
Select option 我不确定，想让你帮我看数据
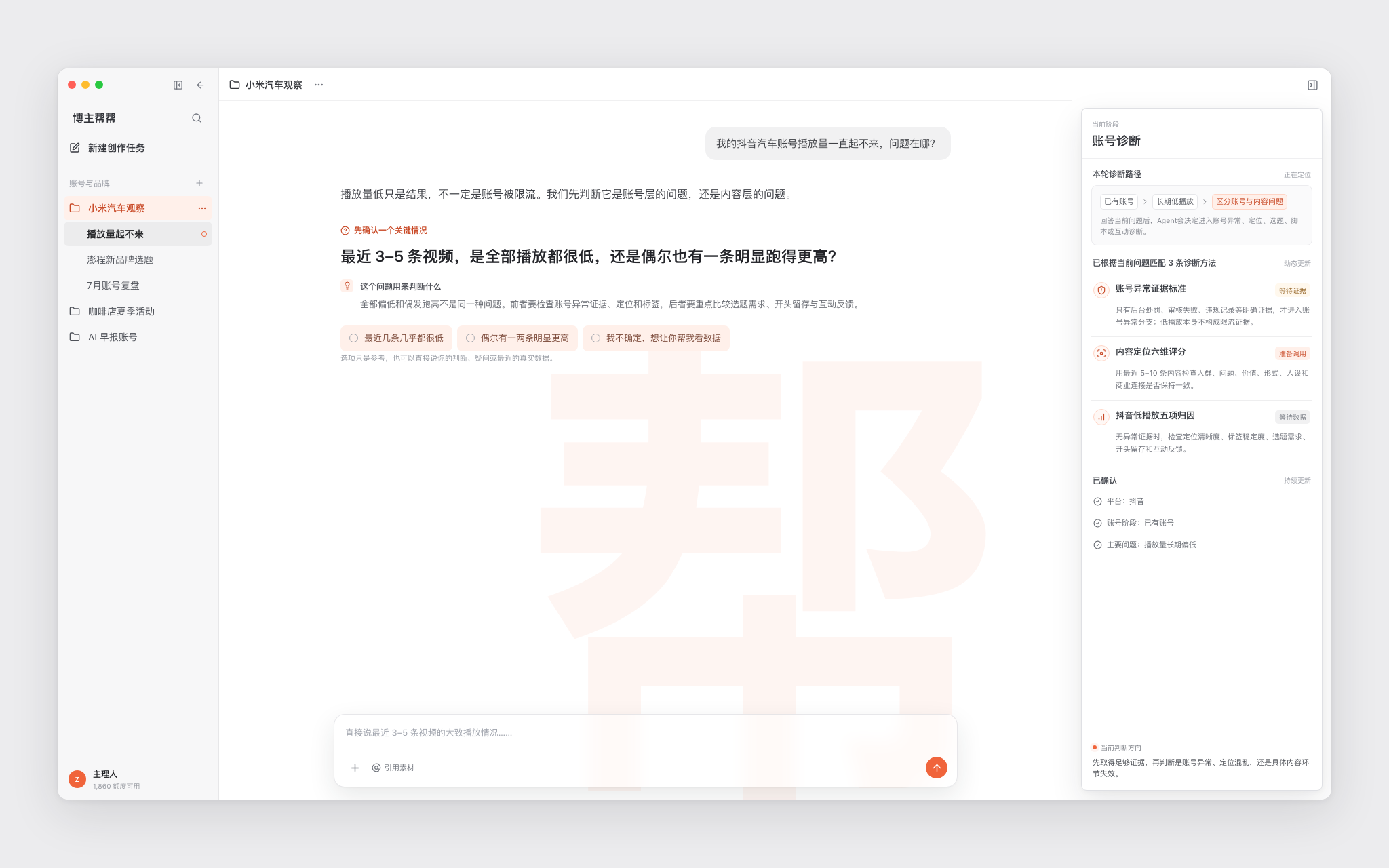656,338
